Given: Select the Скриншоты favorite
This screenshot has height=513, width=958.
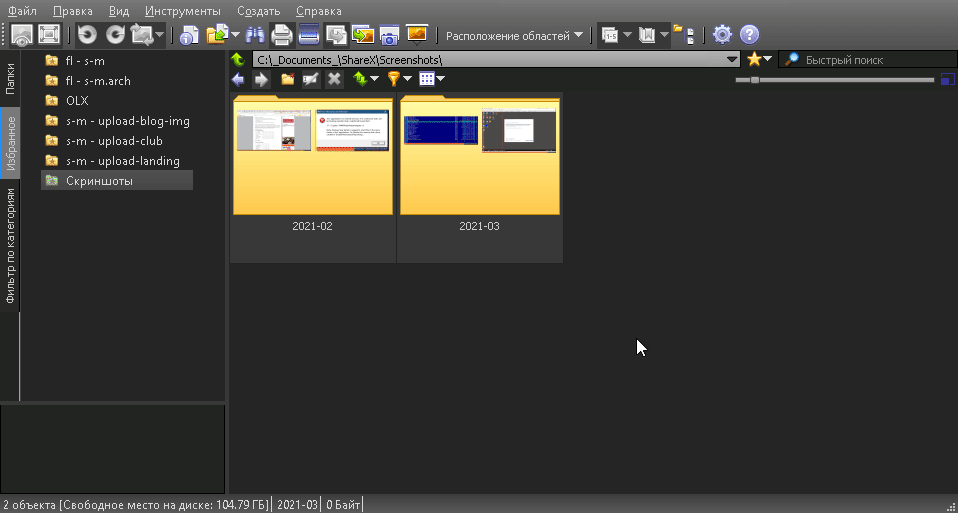Looking at the screenshot, I should pyautogui.click(x=117, y=181).
